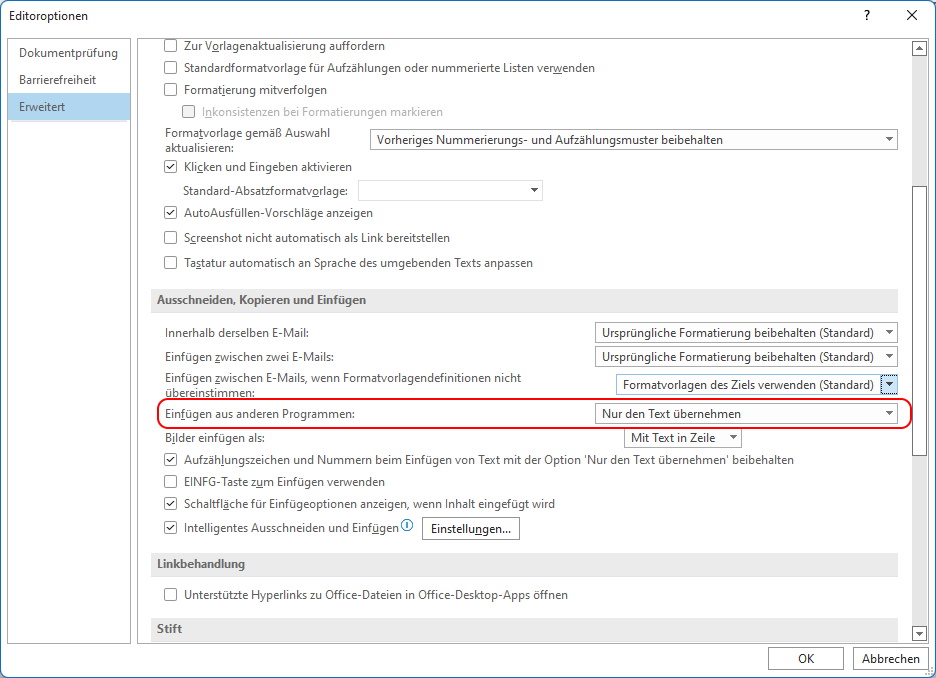Uncheck AutoAusfüllen-Vorschläge anzeigen
This screenshot has height=678, width=936.
(171, 212)
